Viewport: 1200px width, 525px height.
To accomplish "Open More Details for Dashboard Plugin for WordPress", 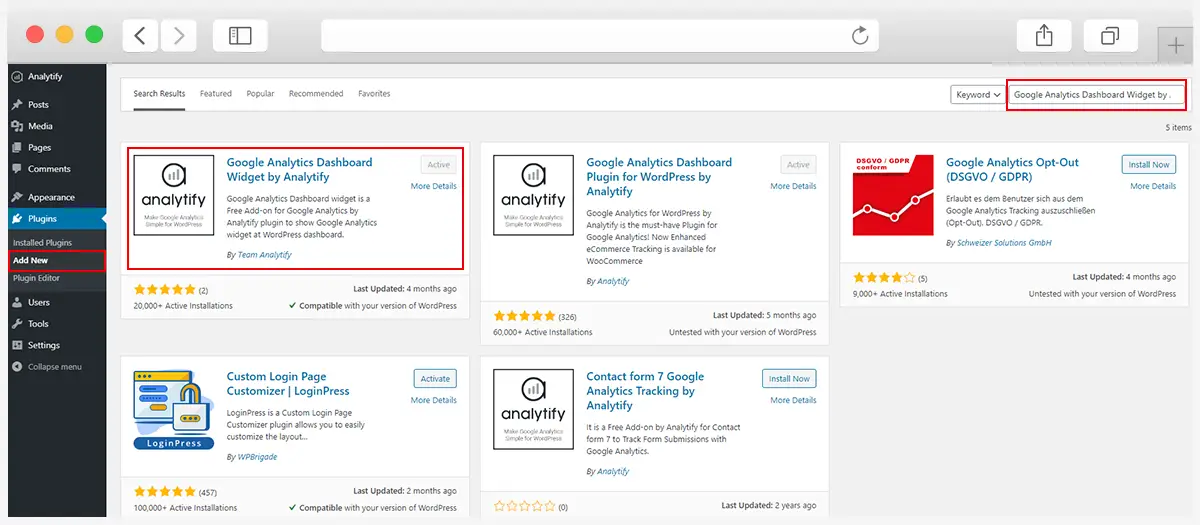I will (x=793, y=186).
